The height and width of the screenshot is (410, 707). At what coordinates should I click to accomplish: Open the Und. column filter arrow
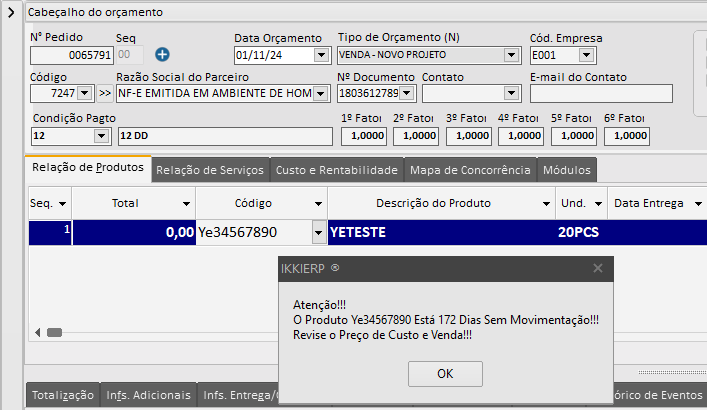tap(598, 204)
